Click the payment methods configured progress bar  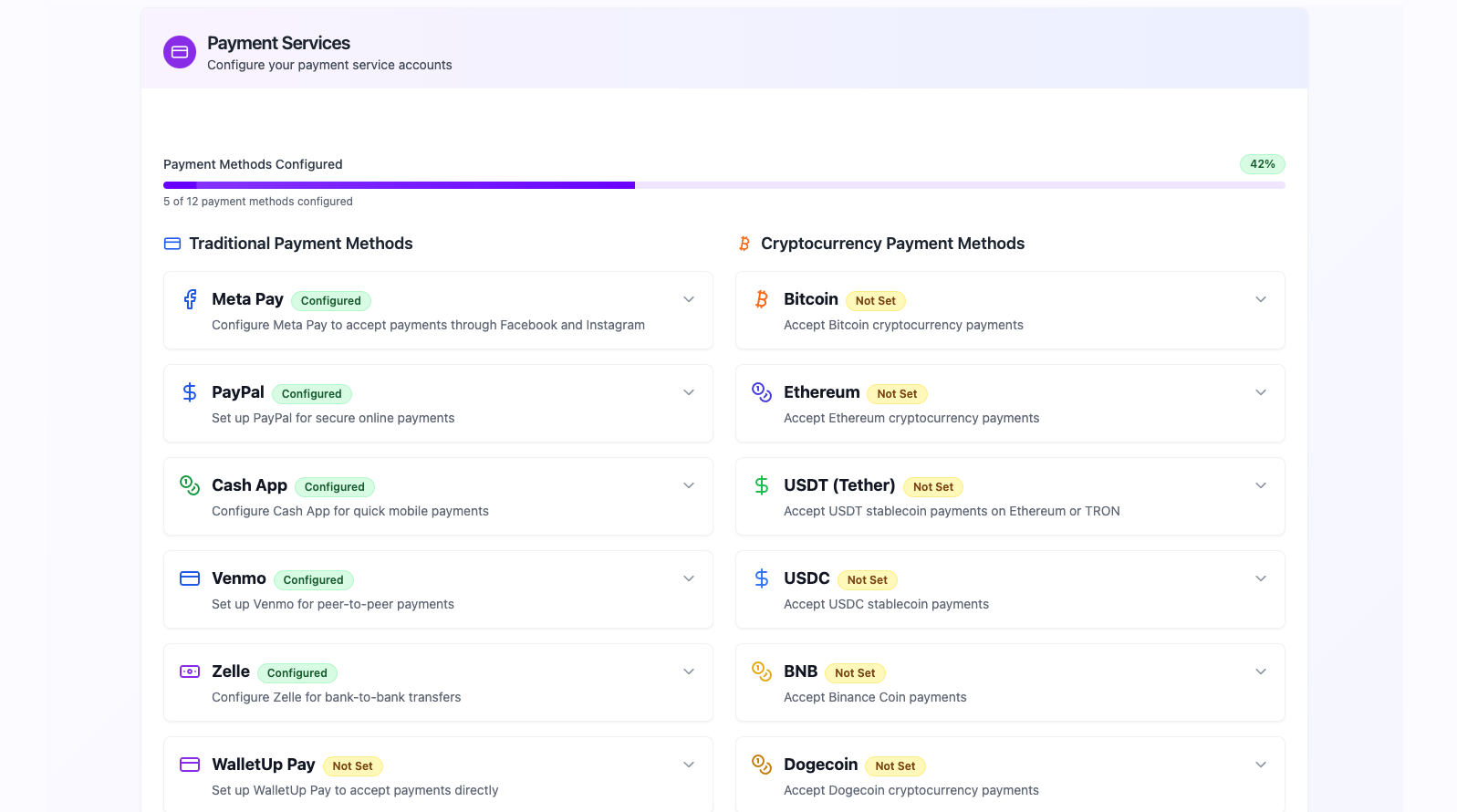click(x=724, y=185)
